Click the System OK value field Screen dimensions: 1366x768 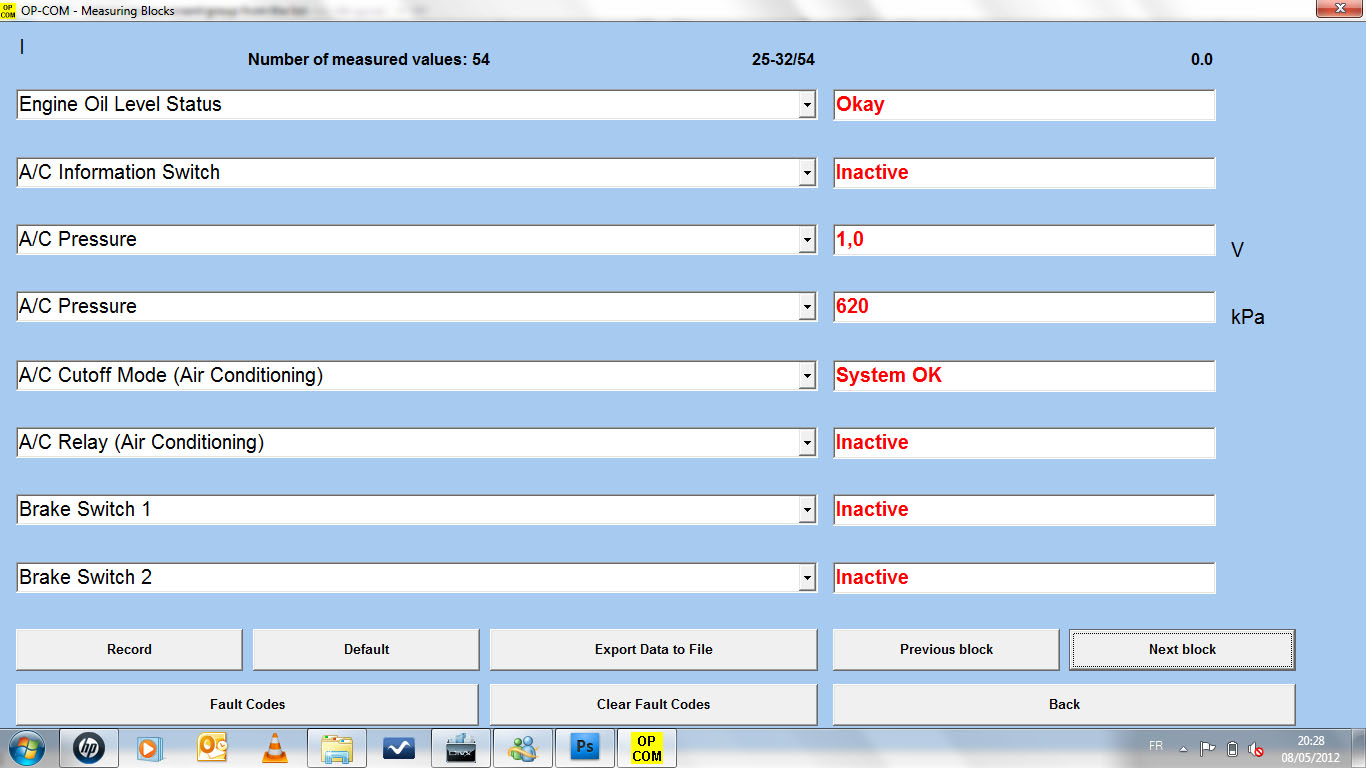[x=1024, y=375]
